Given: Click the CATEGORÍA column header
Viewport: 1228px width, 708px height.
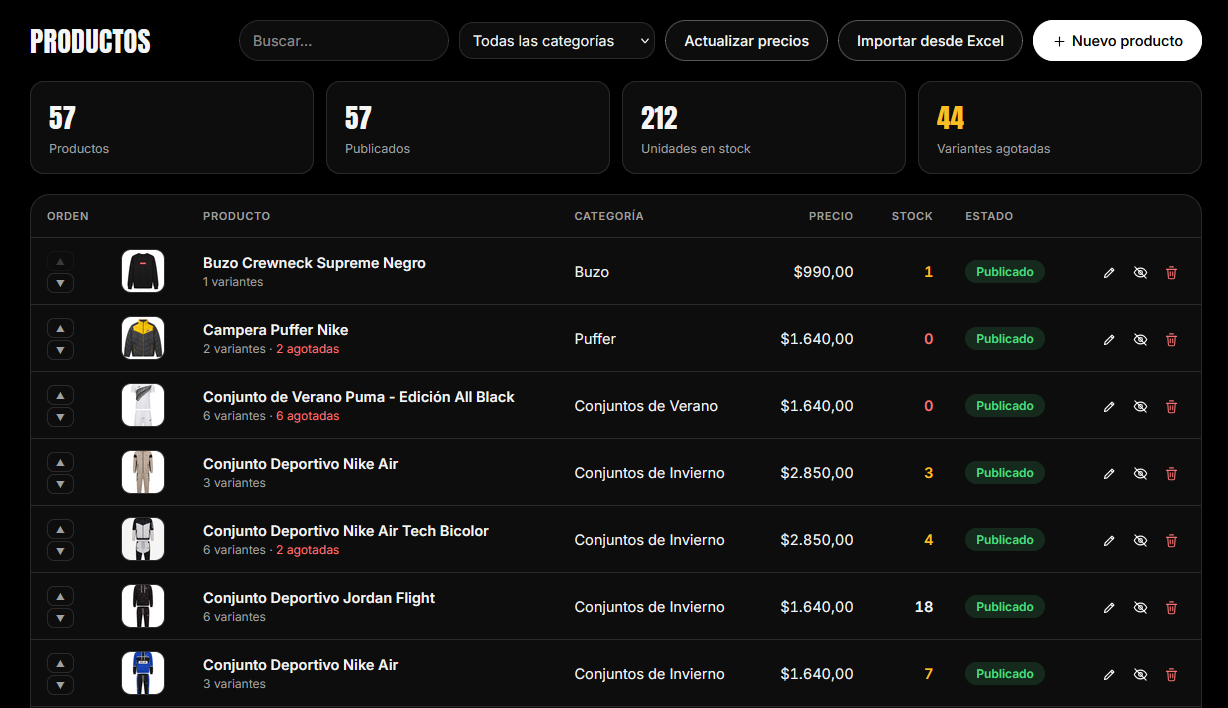Looking at the screenshot, I should point(609,216).
